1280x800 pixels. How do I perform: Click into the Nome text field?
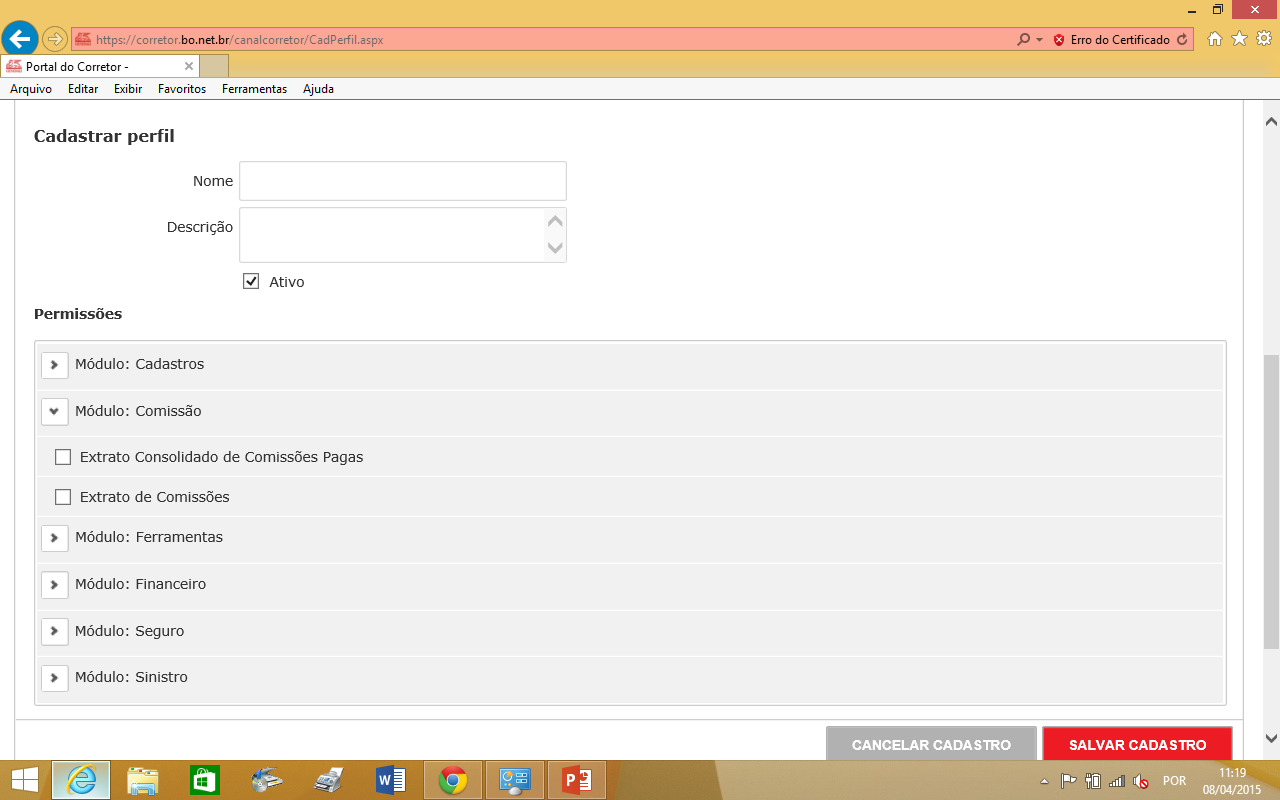403,181
